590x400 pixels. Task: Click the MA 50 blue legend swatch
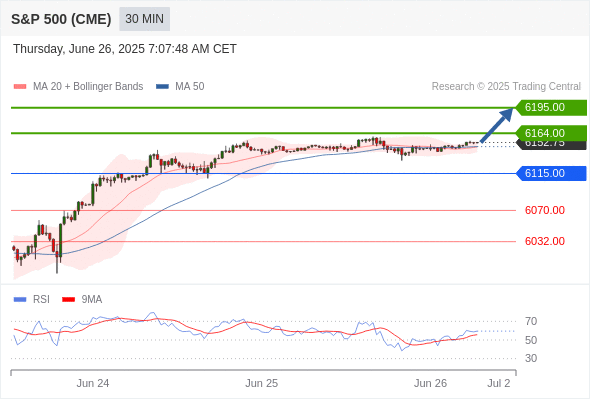(162, 87)
